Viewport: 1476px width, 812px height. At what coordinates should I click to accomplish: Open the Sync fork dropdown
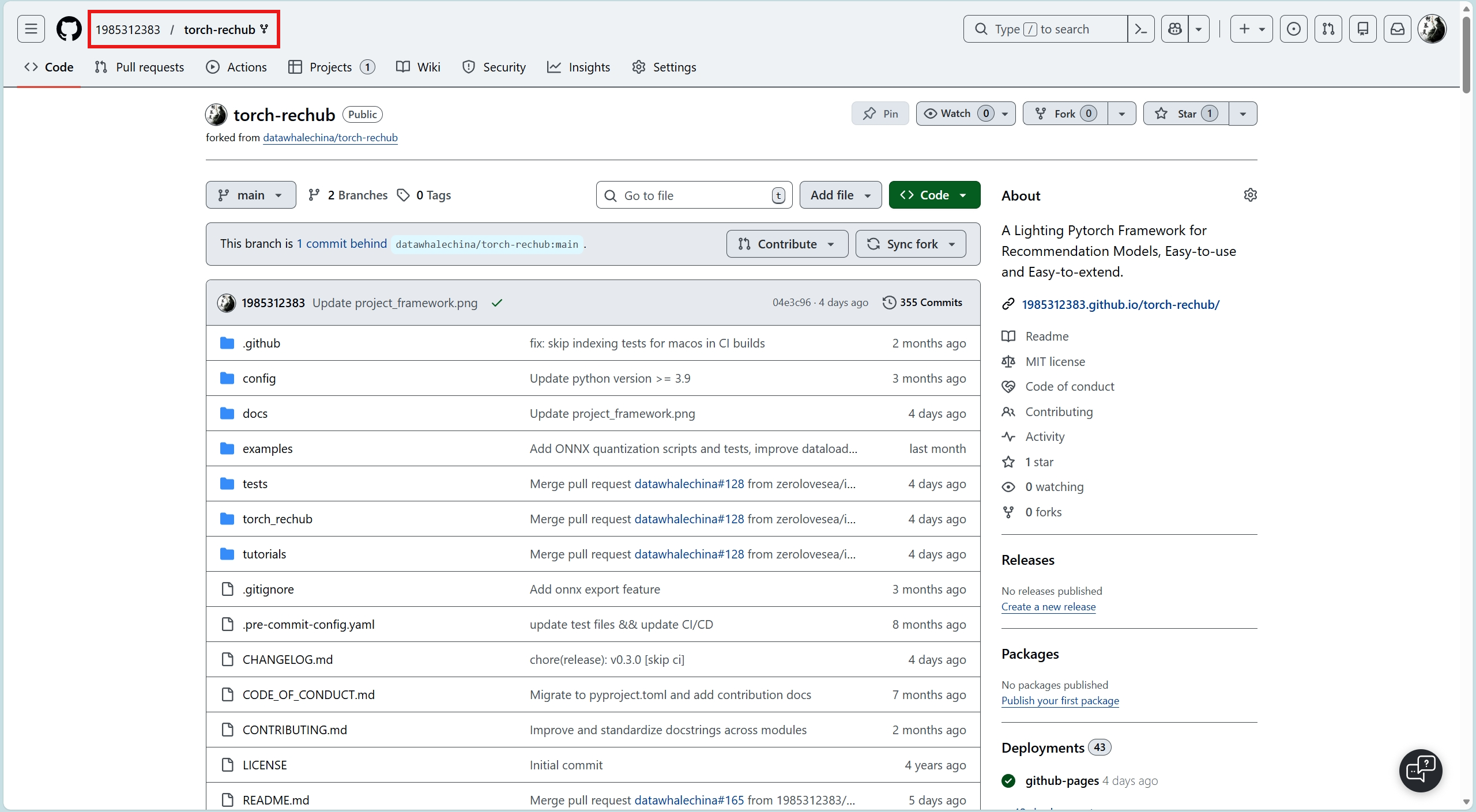(911, 244)
